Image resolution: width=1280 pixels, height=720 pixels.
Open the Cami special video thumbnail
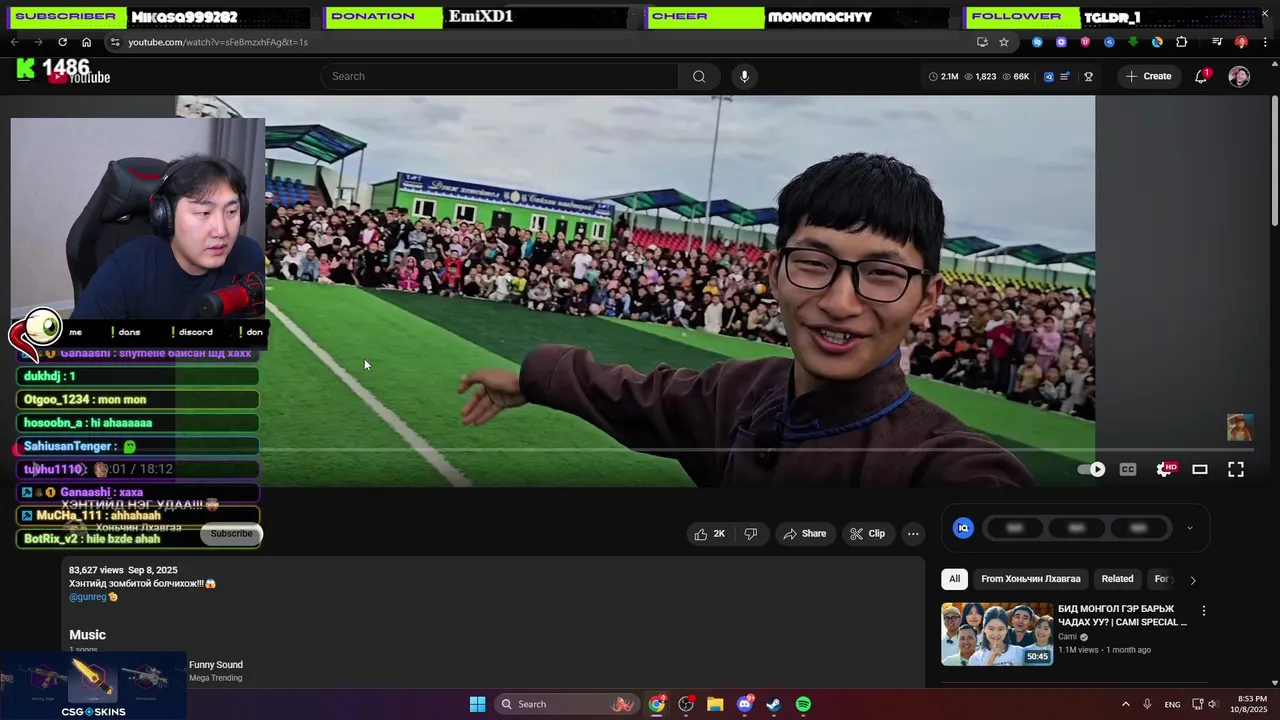click(997, 634)
